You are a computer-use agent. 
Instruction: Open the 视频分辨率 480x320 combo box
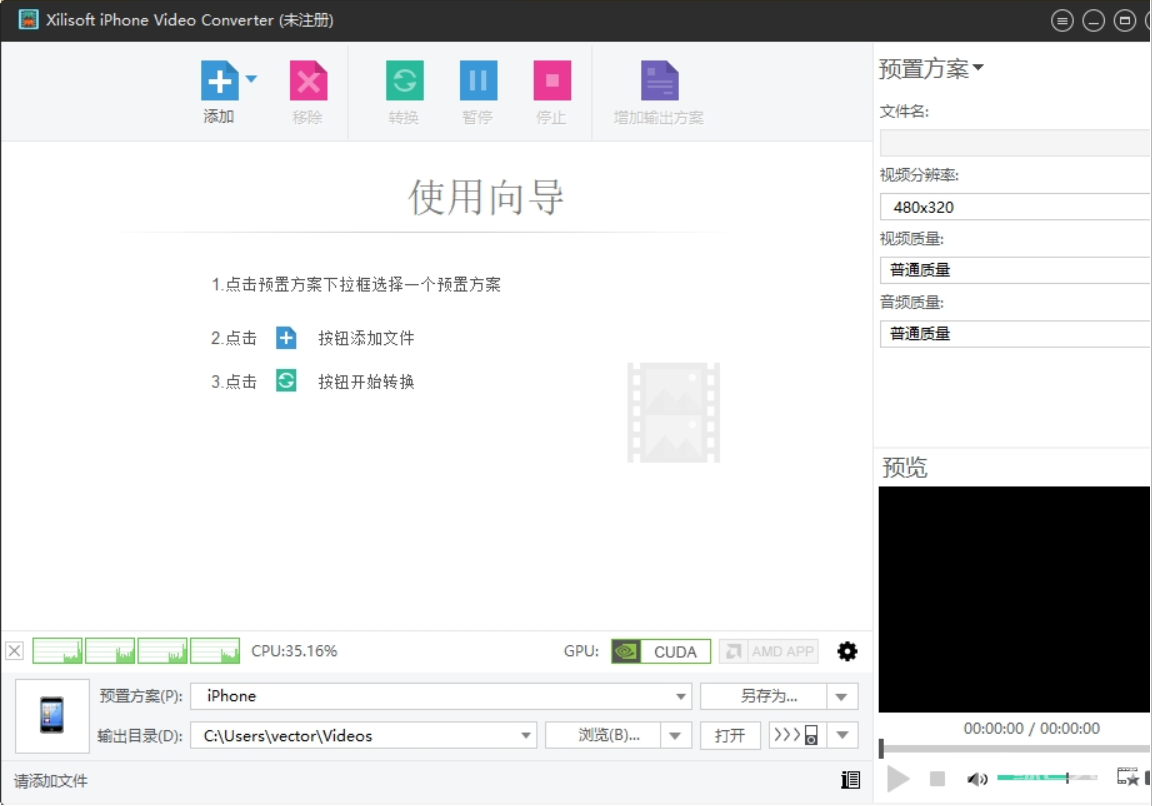pyautogui.click(x=1015, y=207)
